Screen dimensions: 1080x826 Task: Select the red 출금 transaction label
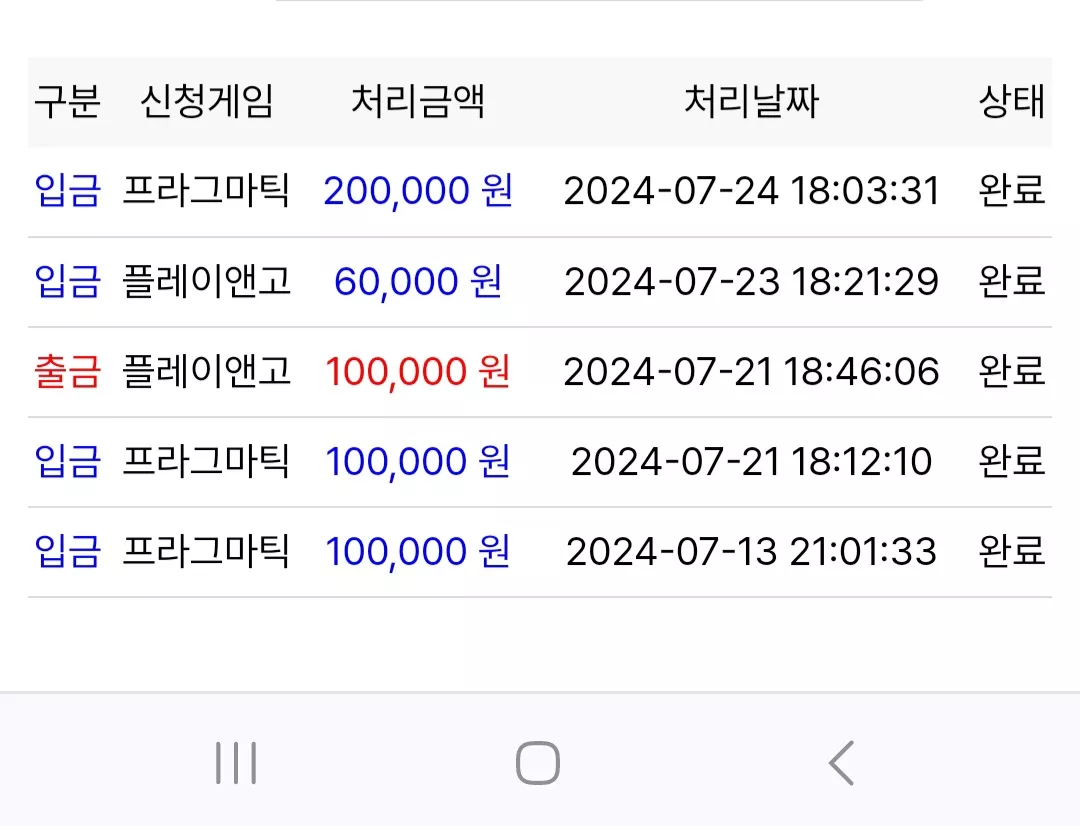pyautogui.click(x=68, y=371)
